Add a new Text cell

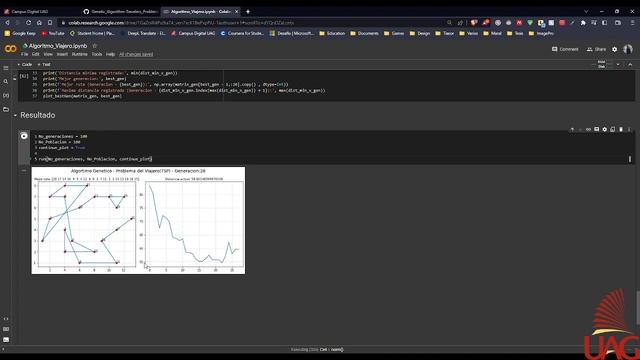44,64
